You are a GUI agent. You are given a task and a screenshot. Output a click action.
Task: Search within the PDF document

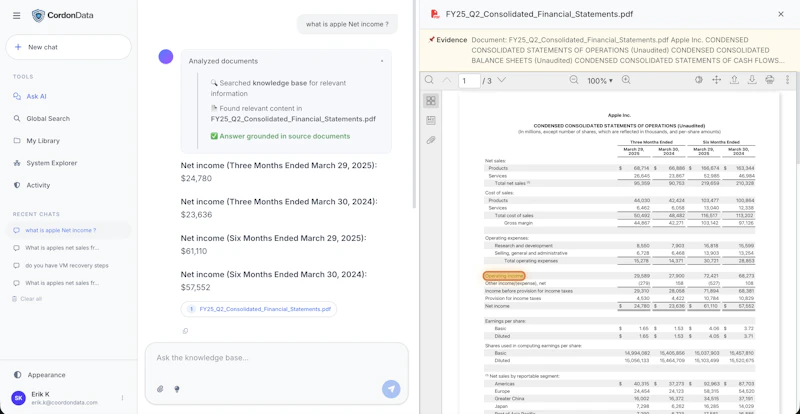coord(429,80)
